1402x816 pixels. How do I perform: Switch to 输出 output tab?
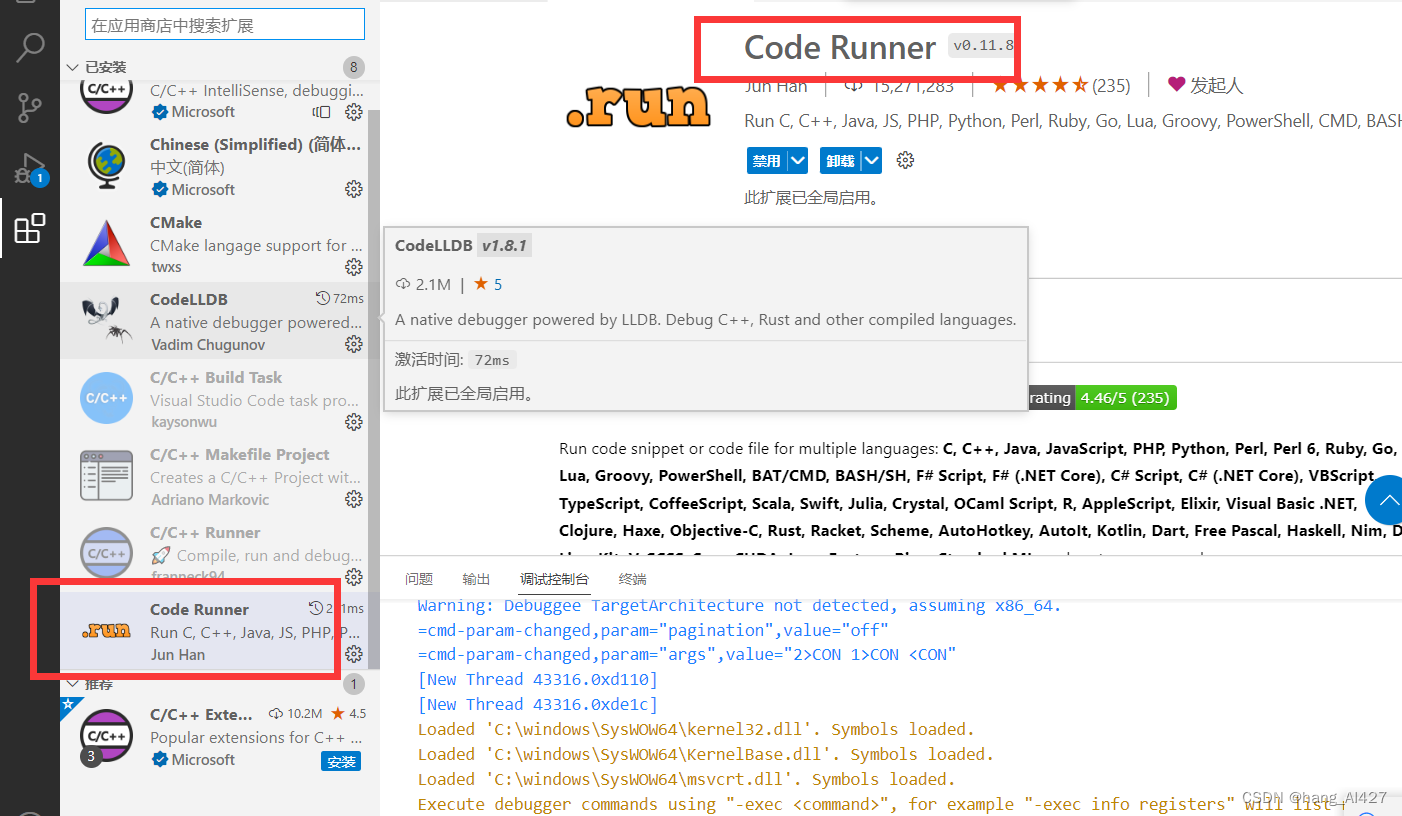click(x=477, y=579)
